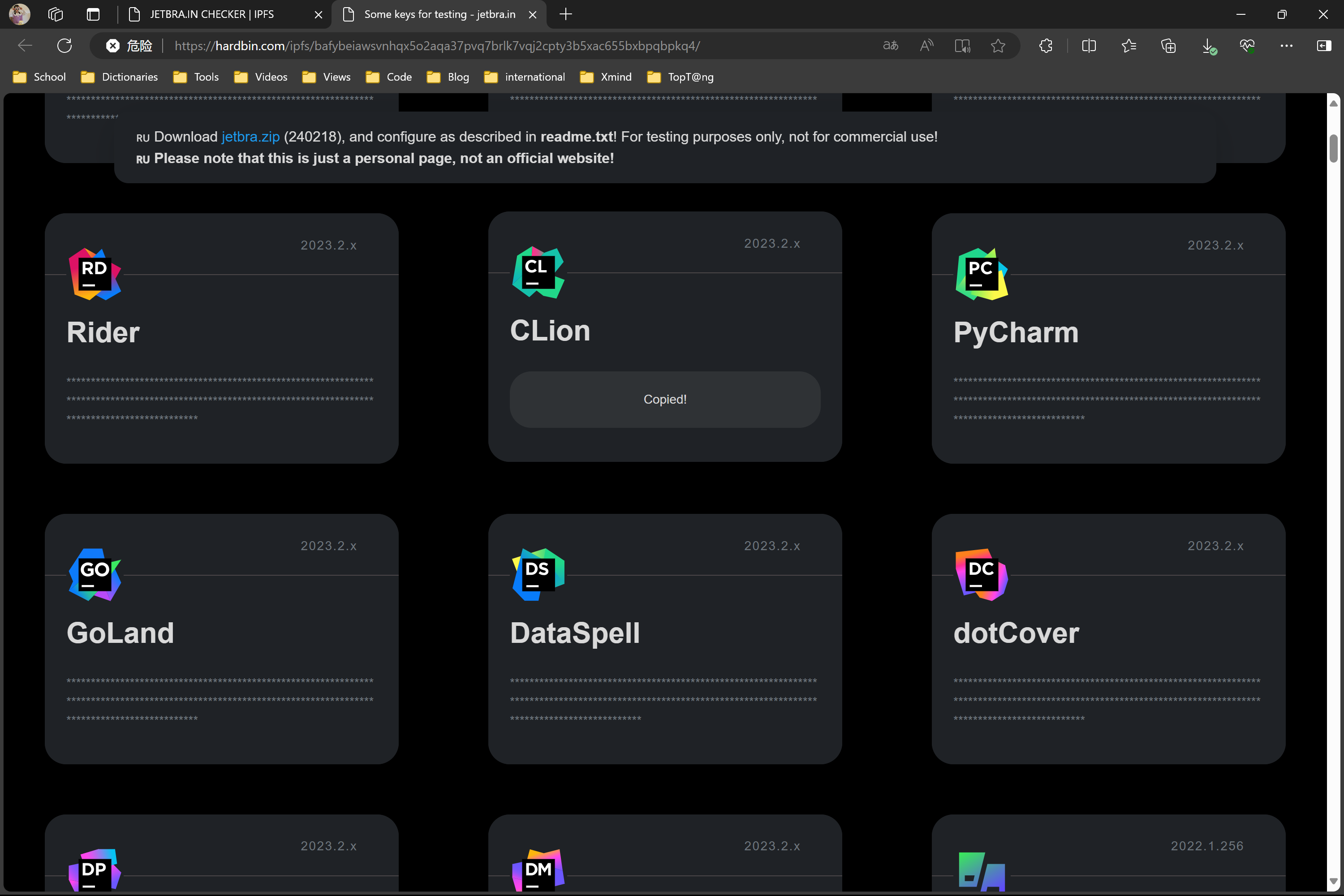1344x896 pixels.
Task: Click the scrollbar up arrow
Action: (1333, 103)
